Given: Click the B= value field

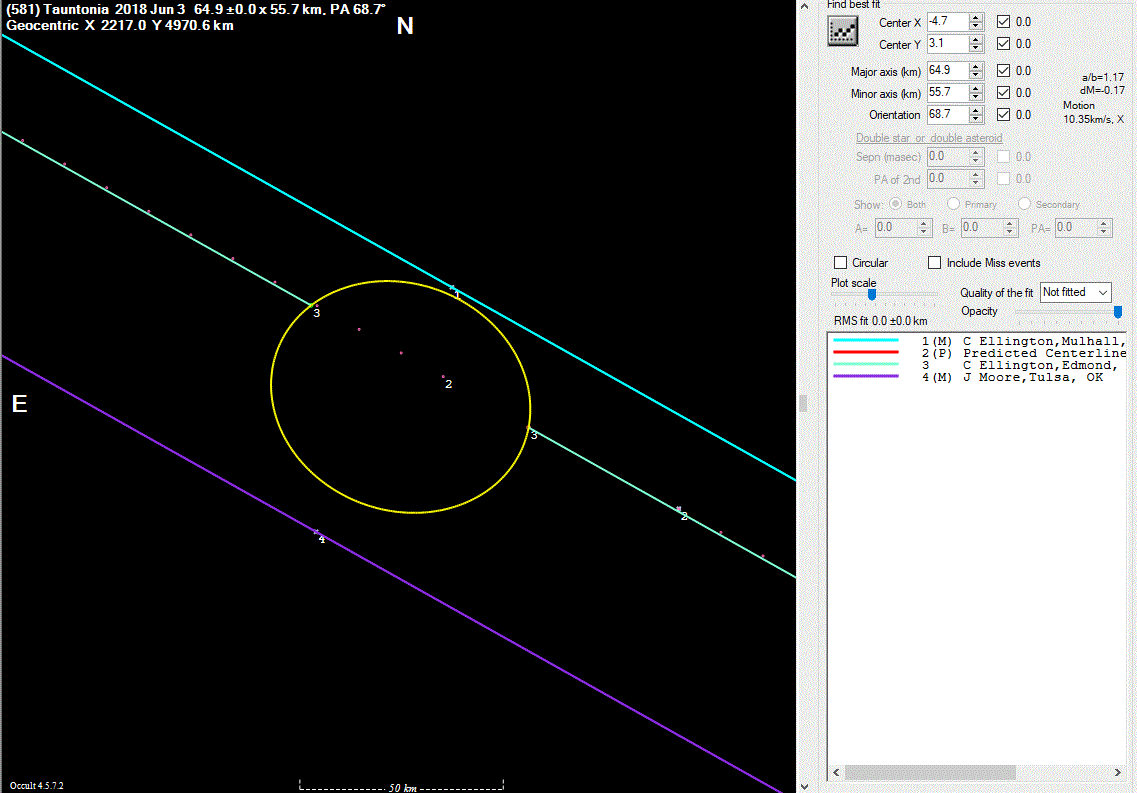Looking at the screenshot, I should pos(981,228).
